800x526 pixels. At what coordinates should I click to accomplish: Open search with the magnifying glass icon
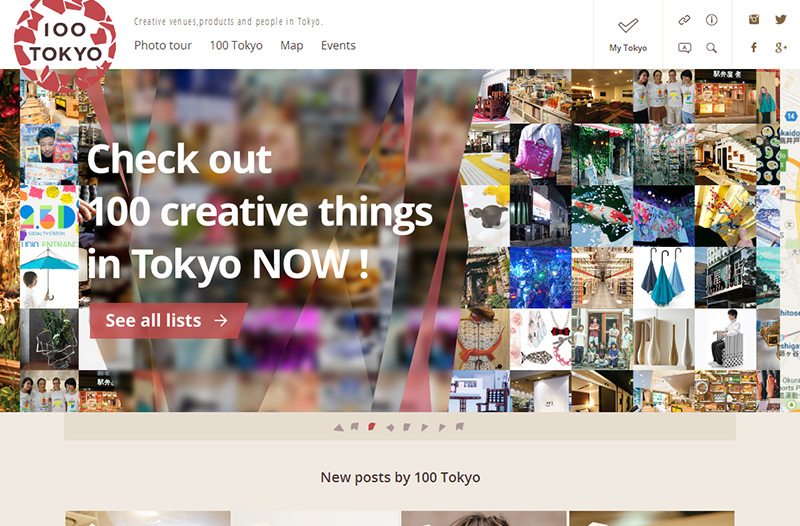pyautogui.click(x=712, y=47)
